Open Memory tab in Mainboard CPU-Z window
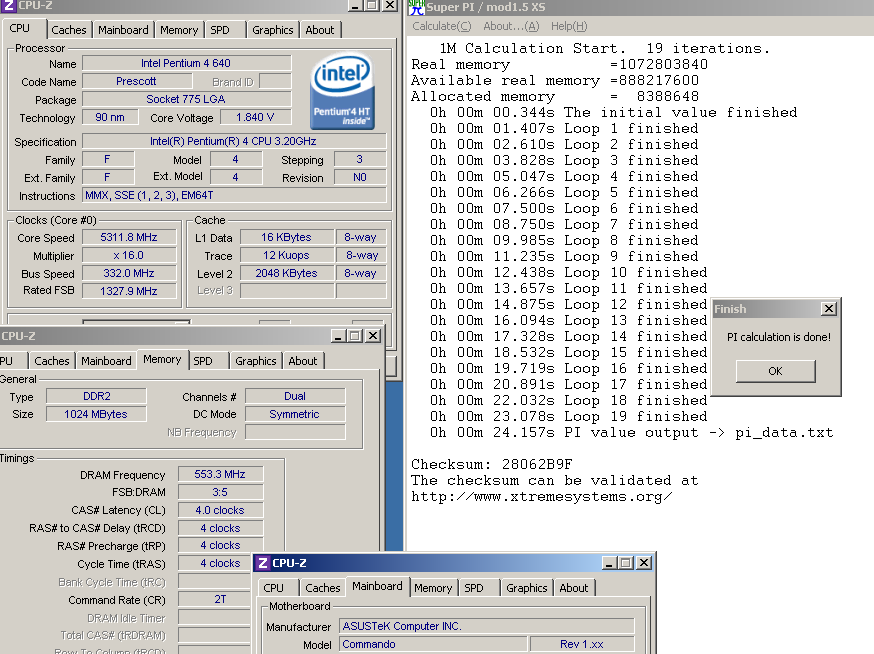The image size is (874, 654). 433,588
